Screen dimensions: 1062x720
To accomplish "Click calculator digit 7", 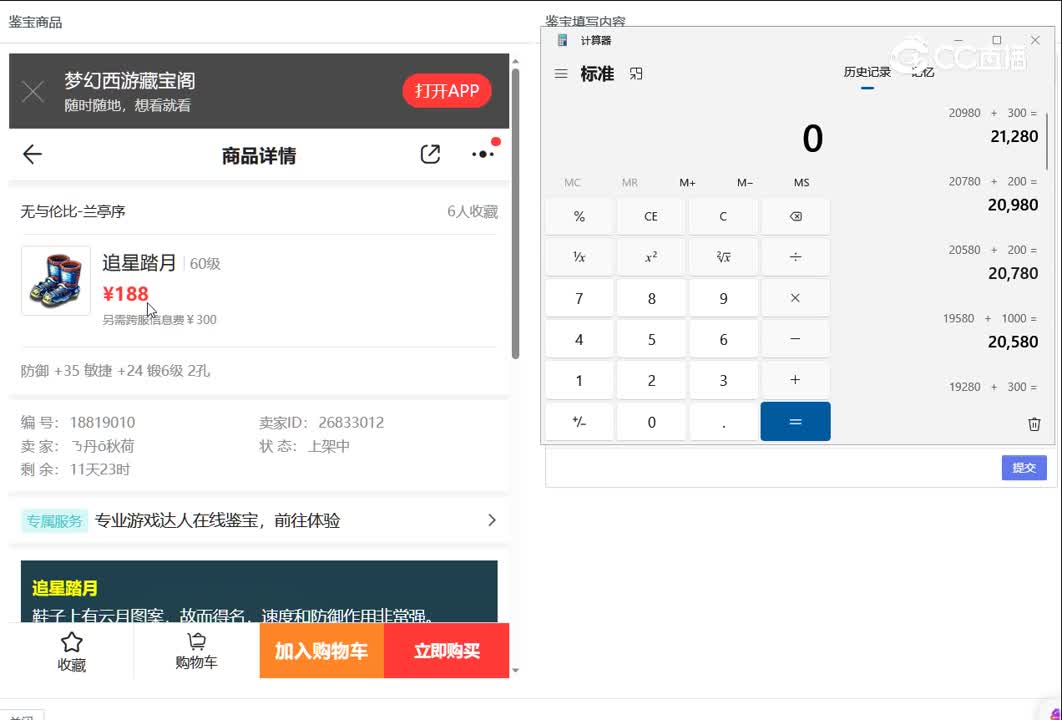I will (x=579, y=299).
